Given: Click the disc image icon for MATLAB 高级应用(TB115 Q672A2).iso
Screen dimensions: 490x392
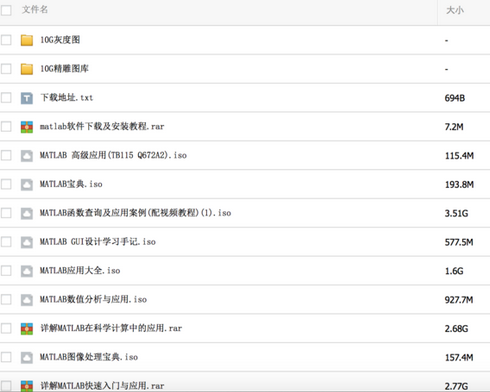Looking at the screenshot, I should click(27, 156).
